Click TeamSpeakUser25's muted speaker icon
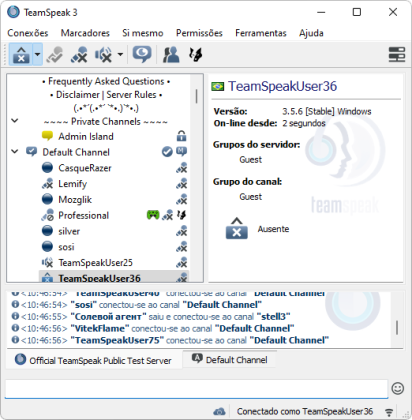412x420 pixels. pyautogui.click(x=47, y=262)
